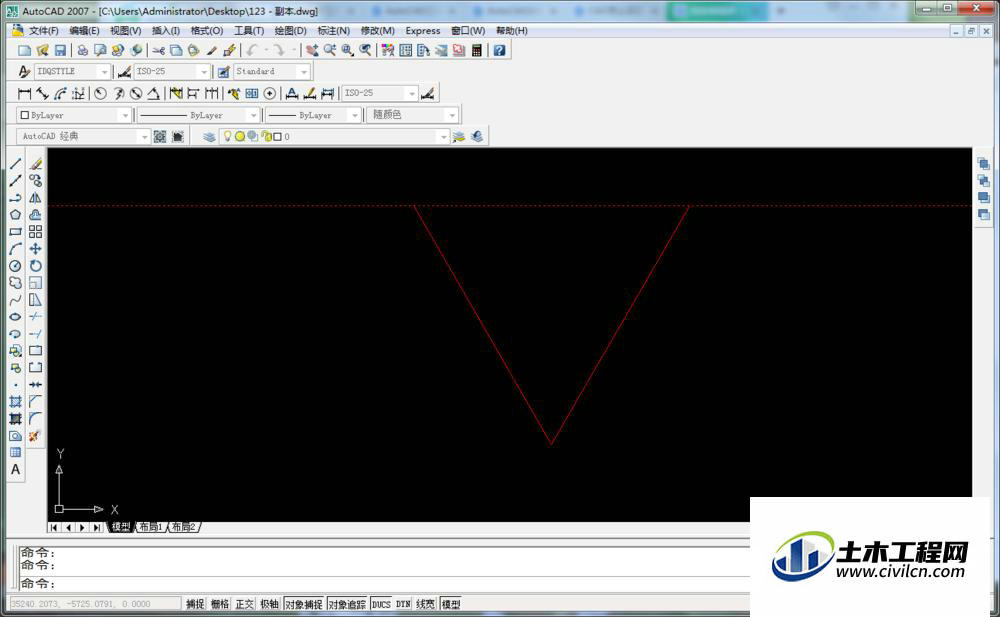The height and width of the screenshot is (617, 1000).
Task: Switch to the 布局2 layout tab
Action: pyautogui.click(x=184, y=527)
